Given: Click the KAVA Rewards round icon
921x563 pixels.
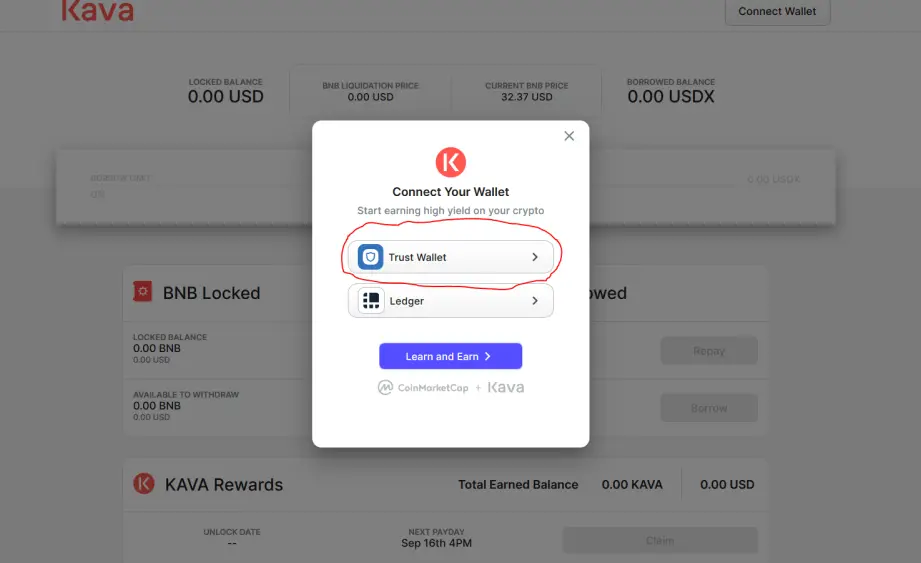Looking at the screenshot, I should (144, 484).
